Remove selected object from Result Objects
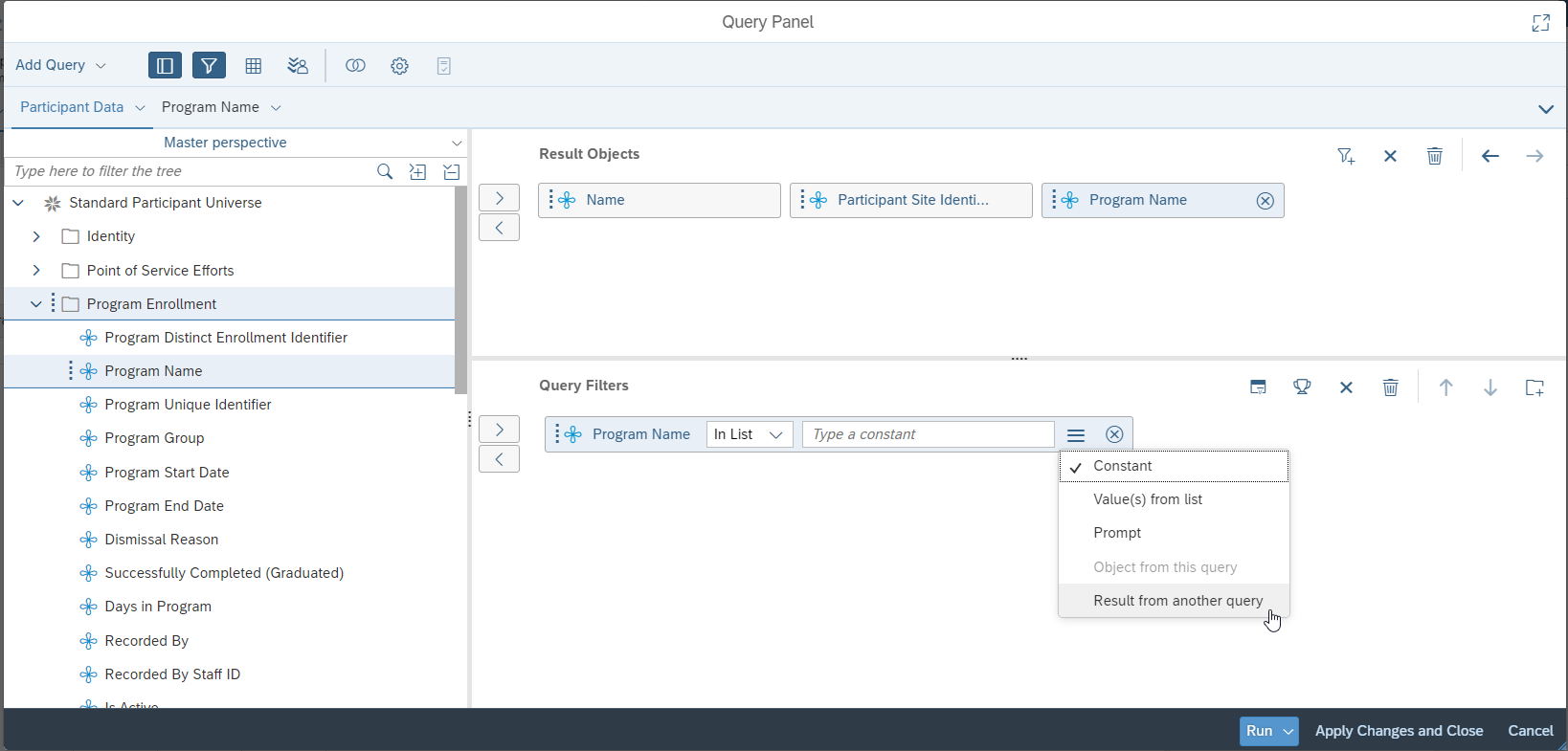Image resolution: width=1568 pixels, height=751 pixels. pos(499,228)
